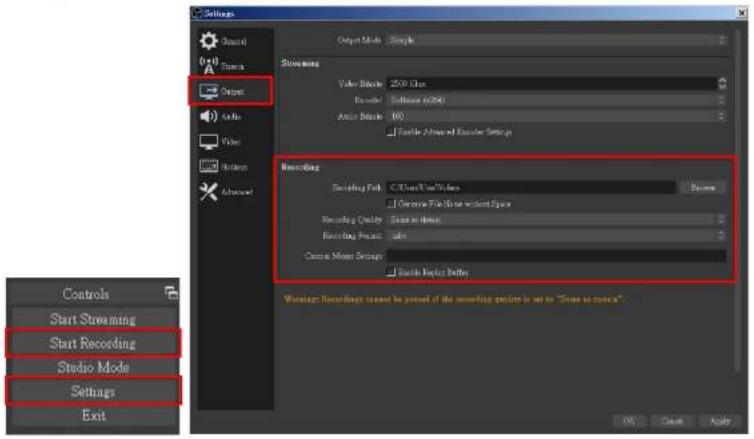Open the Recording Format dropdown
The image size is (754, 439).
pyautogui.click(x=556, y=236)
